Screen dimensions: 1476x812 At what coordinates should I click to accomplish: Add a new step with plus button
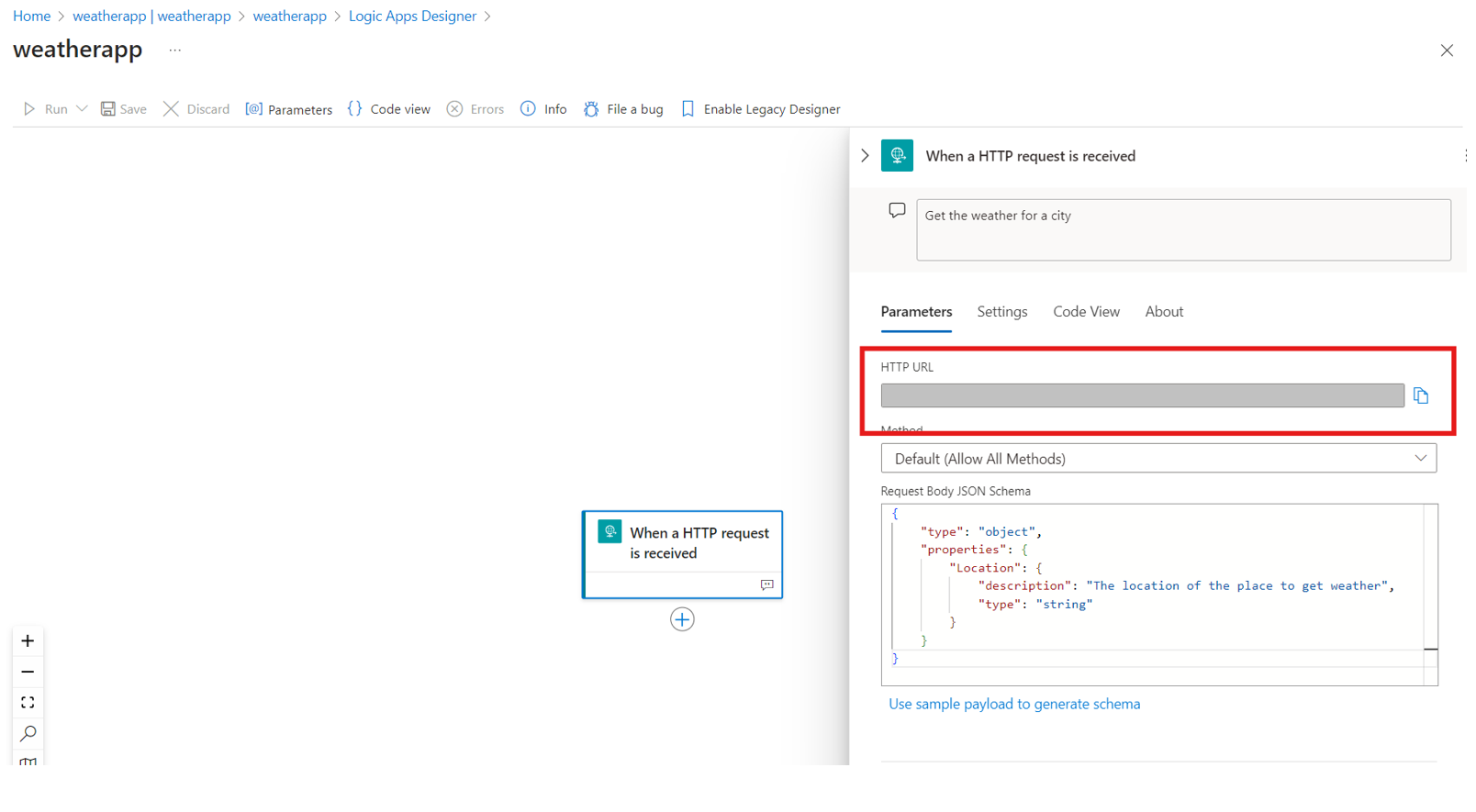[x=682, y=619]
